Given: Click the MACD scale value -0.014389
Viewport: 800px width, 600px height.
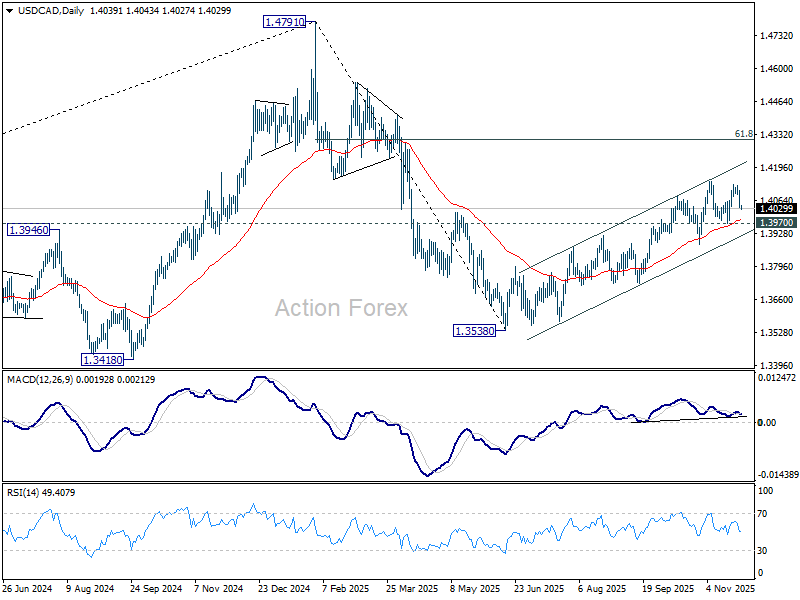Looking at the screenshot, I should pyautogui.click(x=777, y=475).
